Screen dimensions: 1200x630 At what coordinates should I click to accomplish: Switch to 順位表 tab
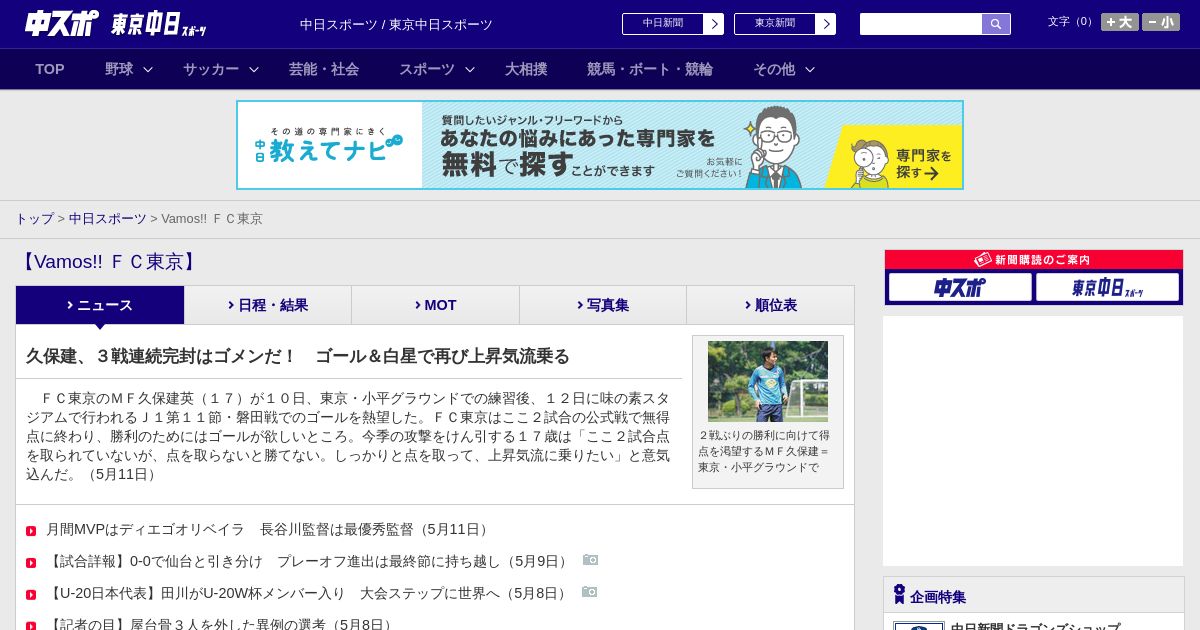(771, 305)
